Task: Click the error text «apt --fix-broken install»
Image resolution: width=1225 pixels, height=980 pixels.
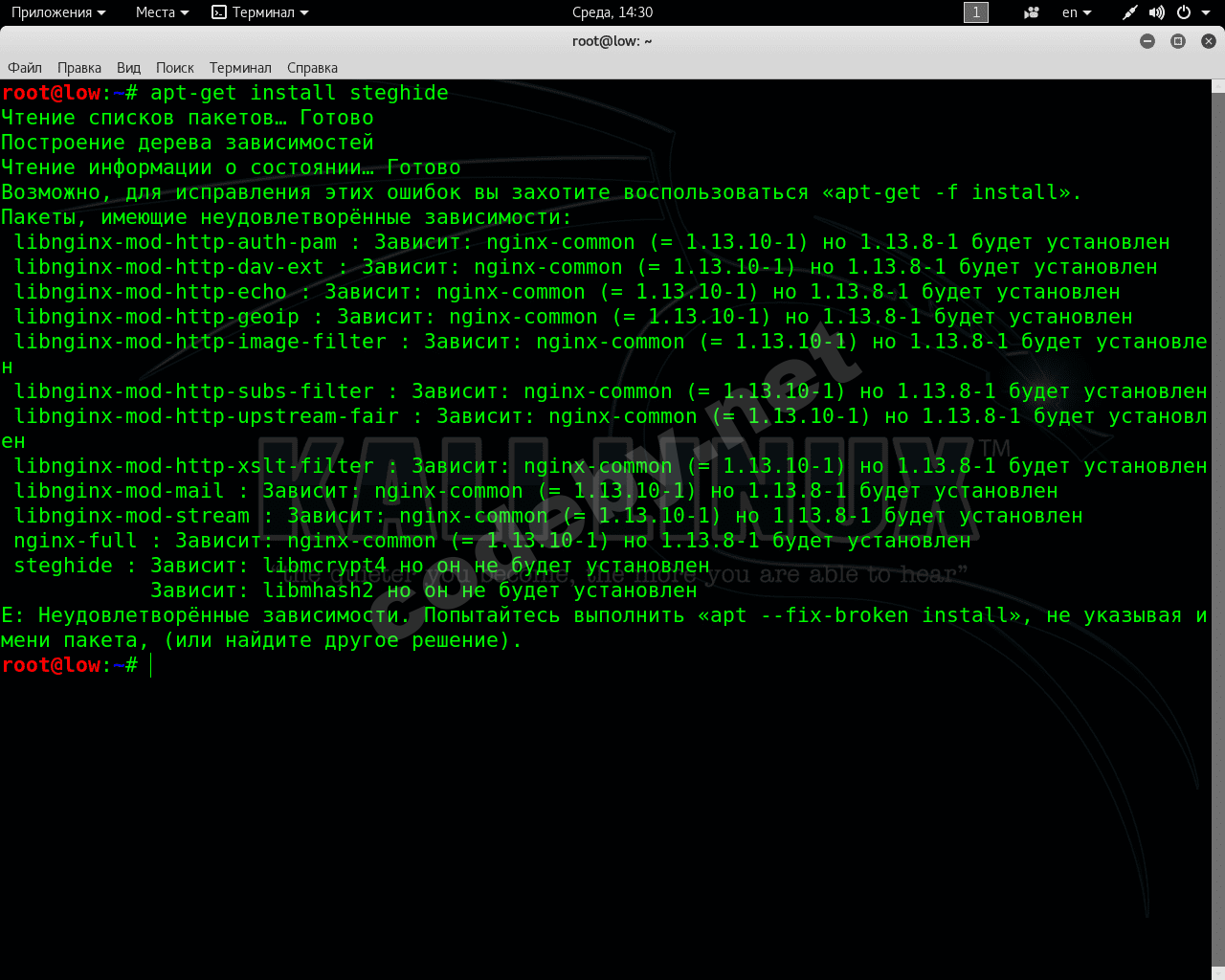Action: point(859,615)
